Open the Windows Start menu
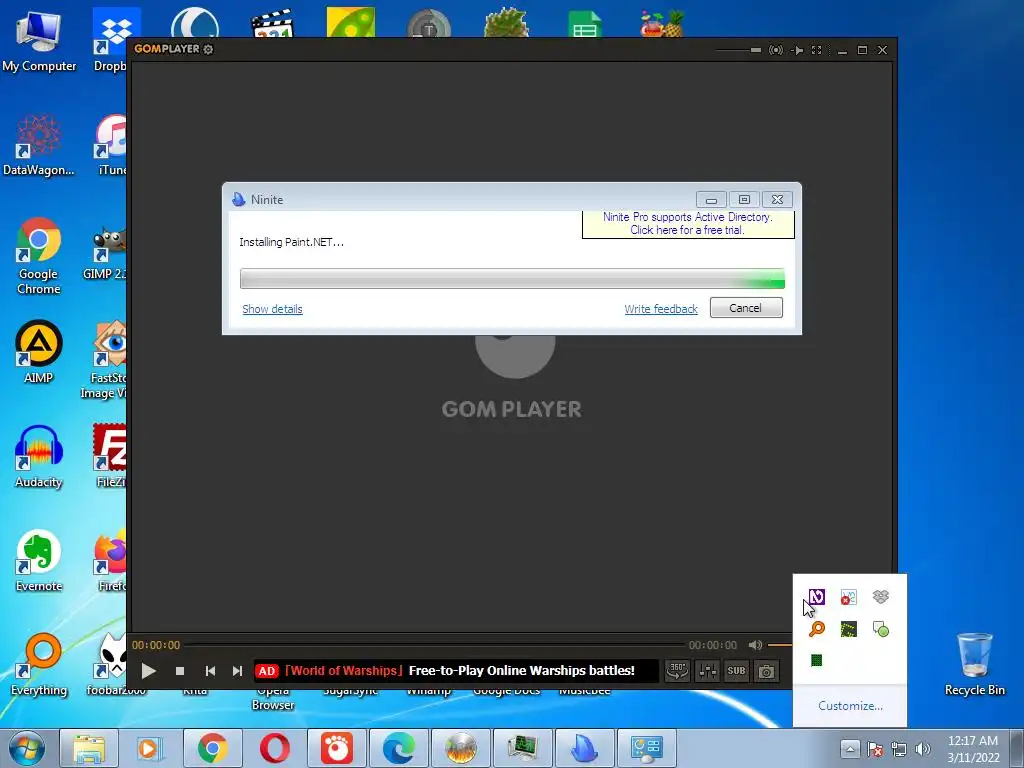This screenshot has height=768, width=1024. [x=27, y=748]
